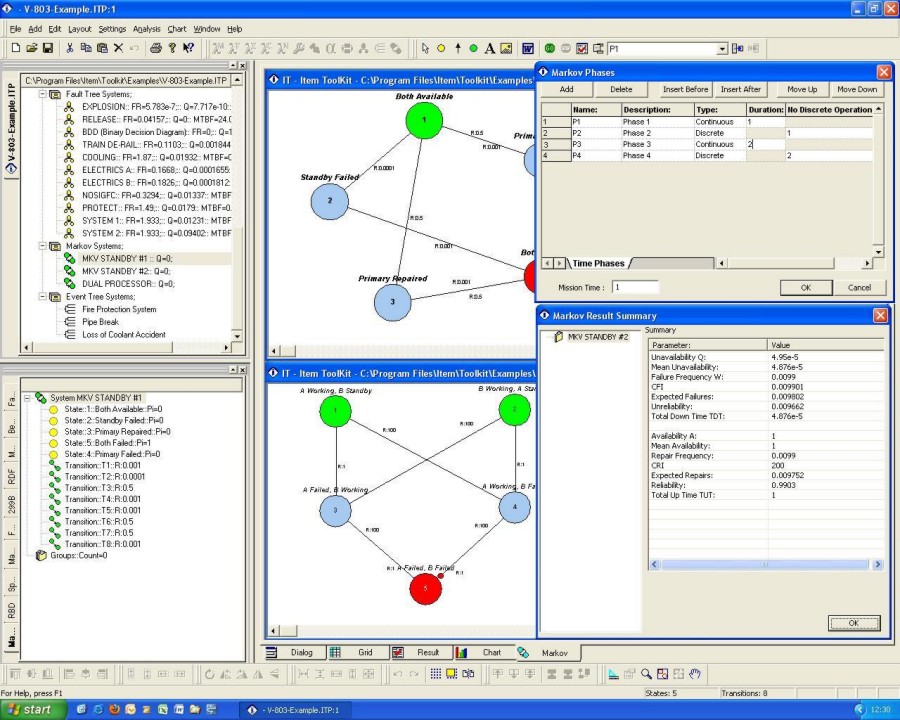Select the green circle state tool
Viewport: 900px width, 720px height.
point(474,49)
